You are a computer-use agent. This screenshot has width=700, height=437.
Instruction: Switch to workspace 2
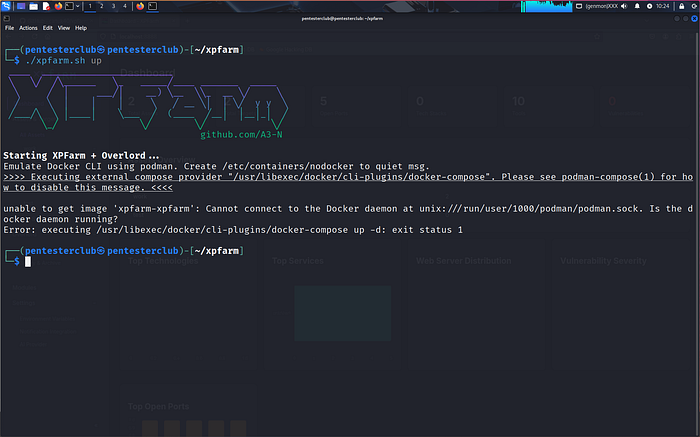pyautogui.click(x=101, y=6)
